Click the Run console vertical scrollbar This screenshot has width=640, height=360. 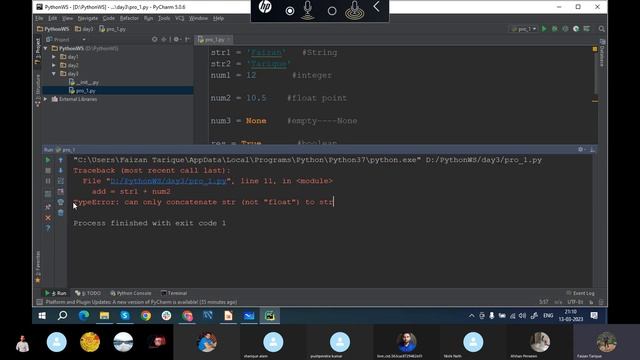(595, 220)
